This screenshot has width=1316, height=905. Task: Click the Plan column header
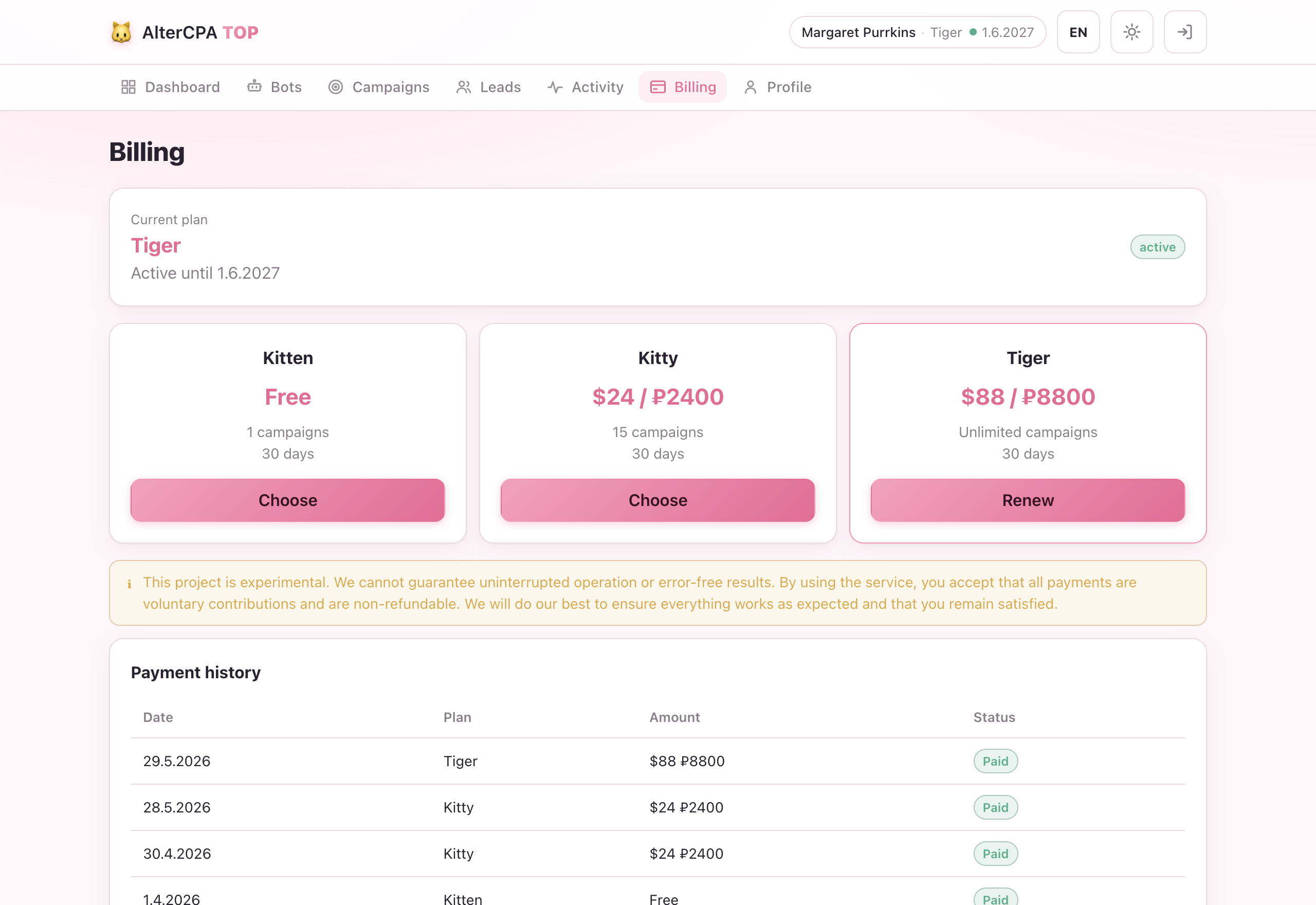[x=458, y=717]
